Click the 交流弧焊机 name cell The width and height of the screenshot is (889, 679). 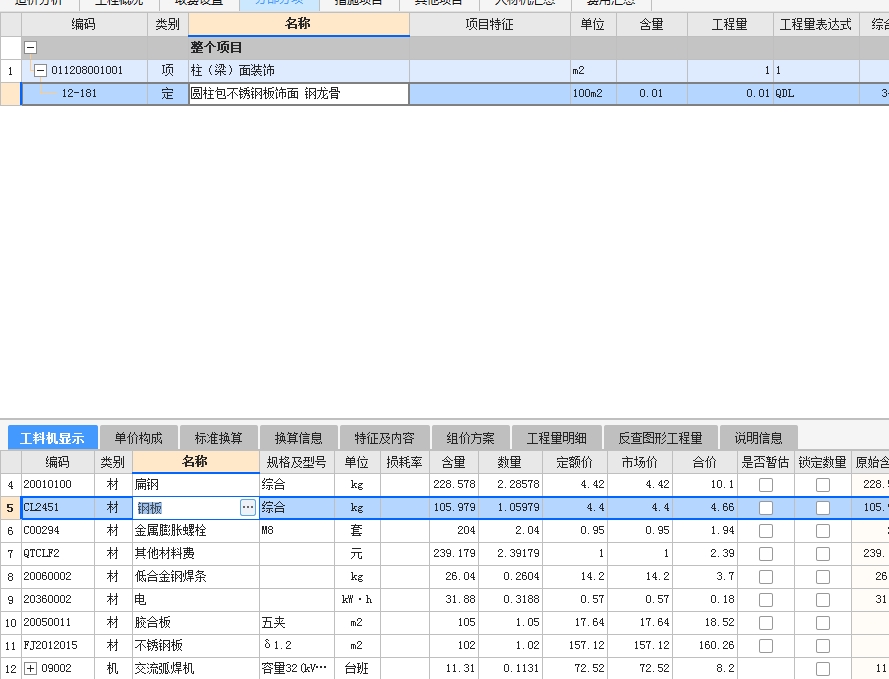196,668
